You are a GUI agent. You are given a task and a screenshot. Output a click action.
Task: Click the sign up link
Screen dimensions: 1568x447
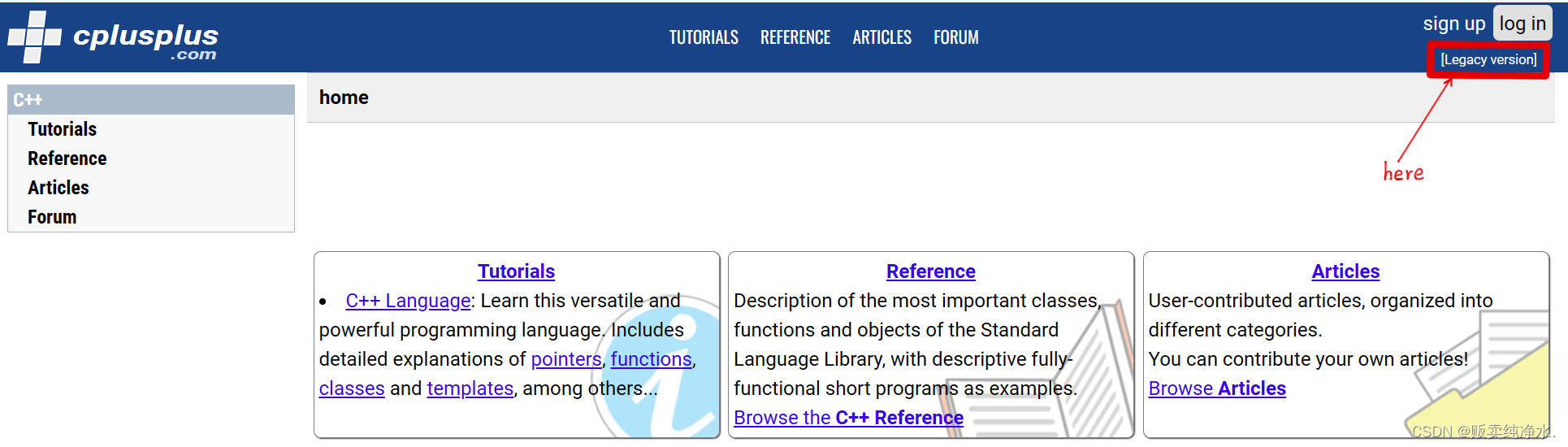tap(1453, 24)
